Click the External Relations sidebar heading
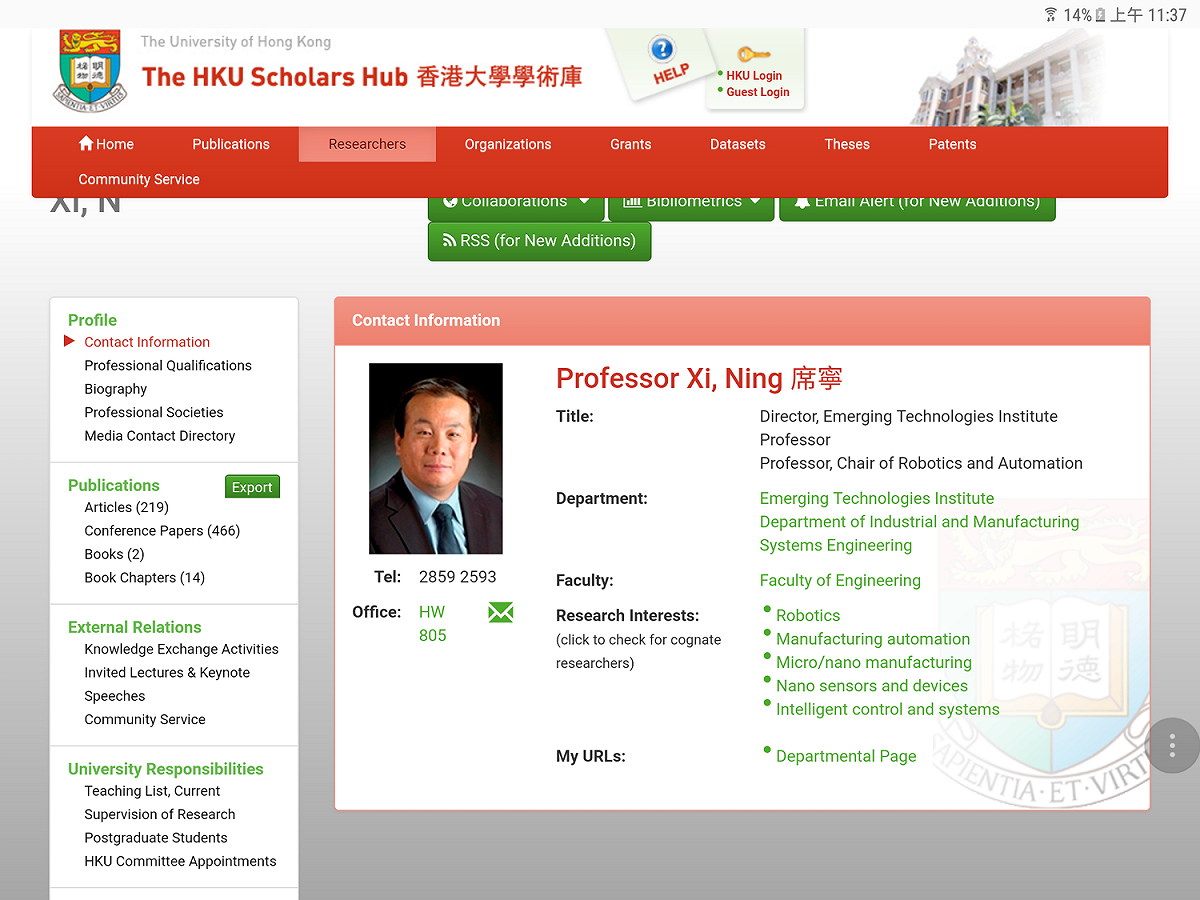1200x900 pixels. click(135, 627)
